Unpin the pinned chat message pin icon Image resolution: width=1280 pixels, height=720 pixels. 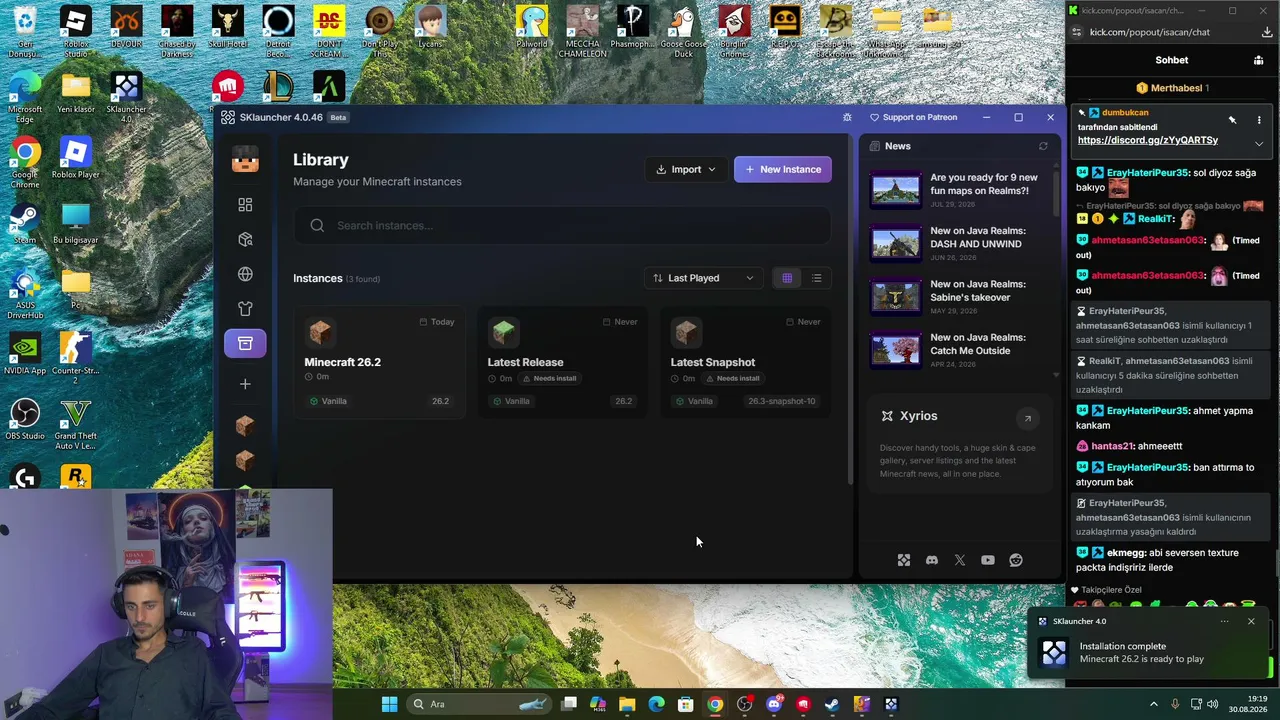point(1232,120)
